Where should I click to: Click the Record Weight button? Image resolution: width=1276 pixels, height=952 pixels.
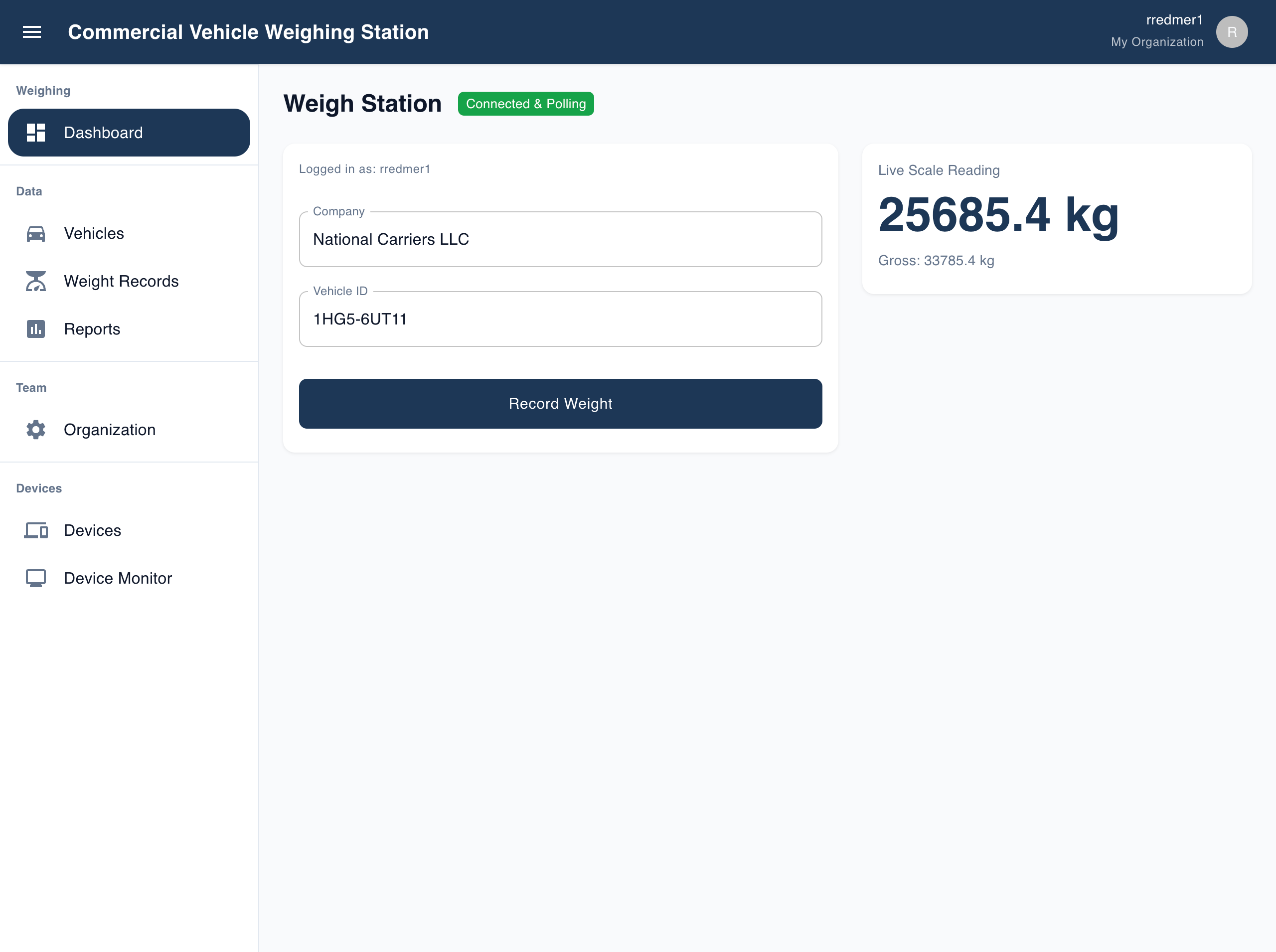pyautogui.click(x=560, y=403)
